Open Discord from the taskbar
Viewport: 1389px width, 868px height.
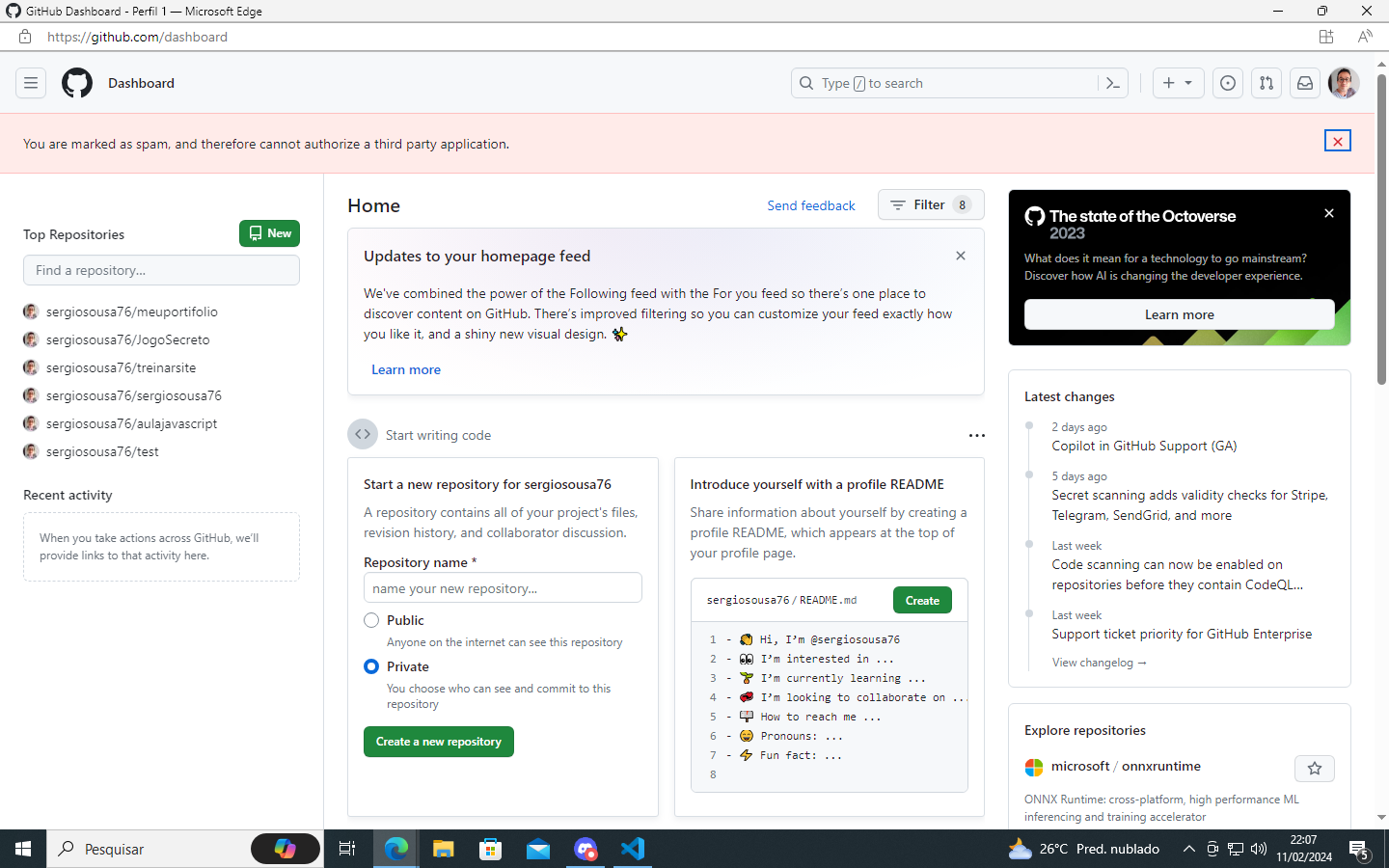pos(586,849)
